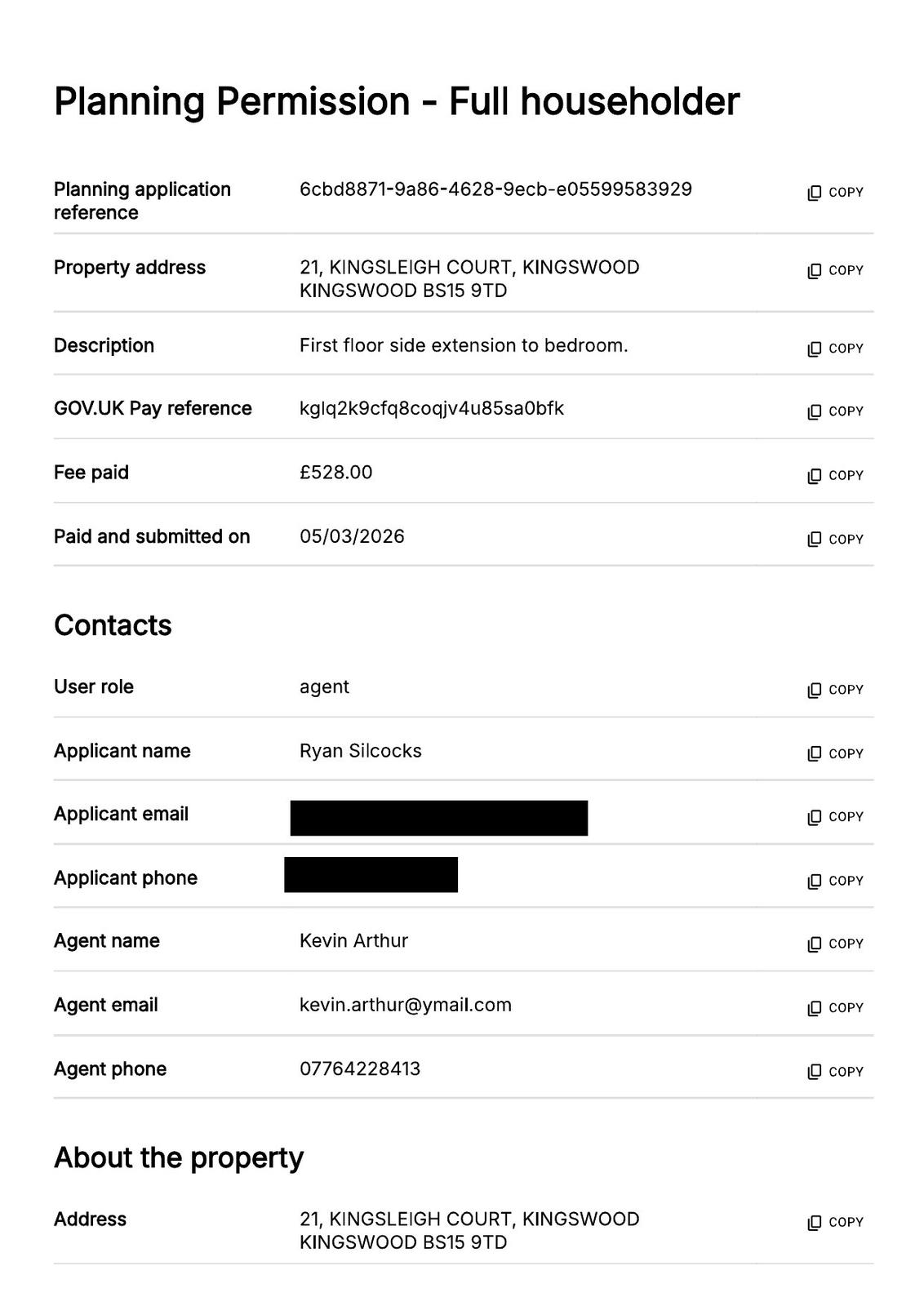Copy the planning application reference
Screen dimensions: 924x1306
[x=835, y=193]
